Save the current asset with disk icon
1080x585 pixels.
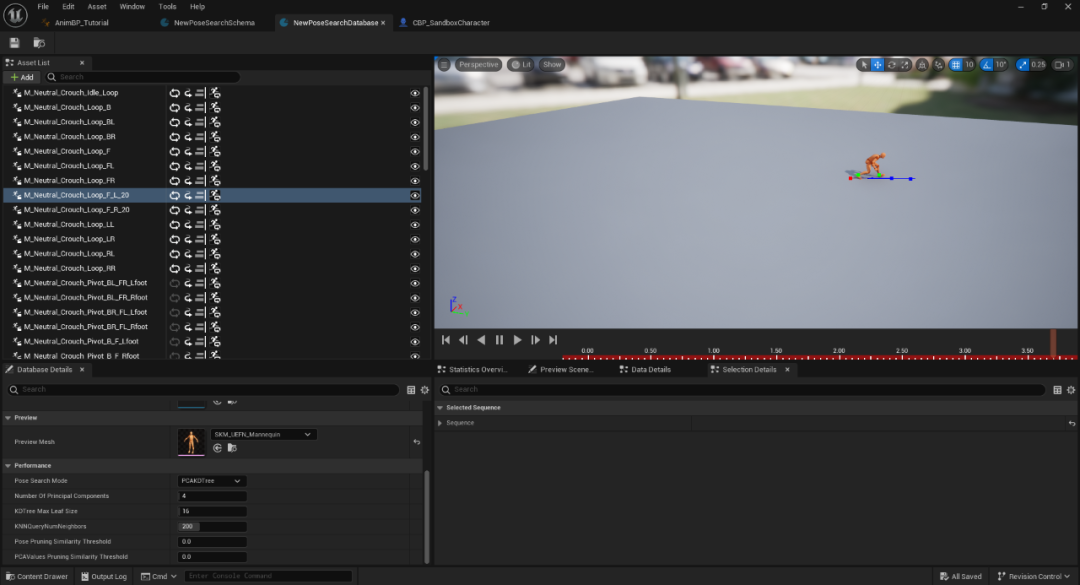[14, 43]
